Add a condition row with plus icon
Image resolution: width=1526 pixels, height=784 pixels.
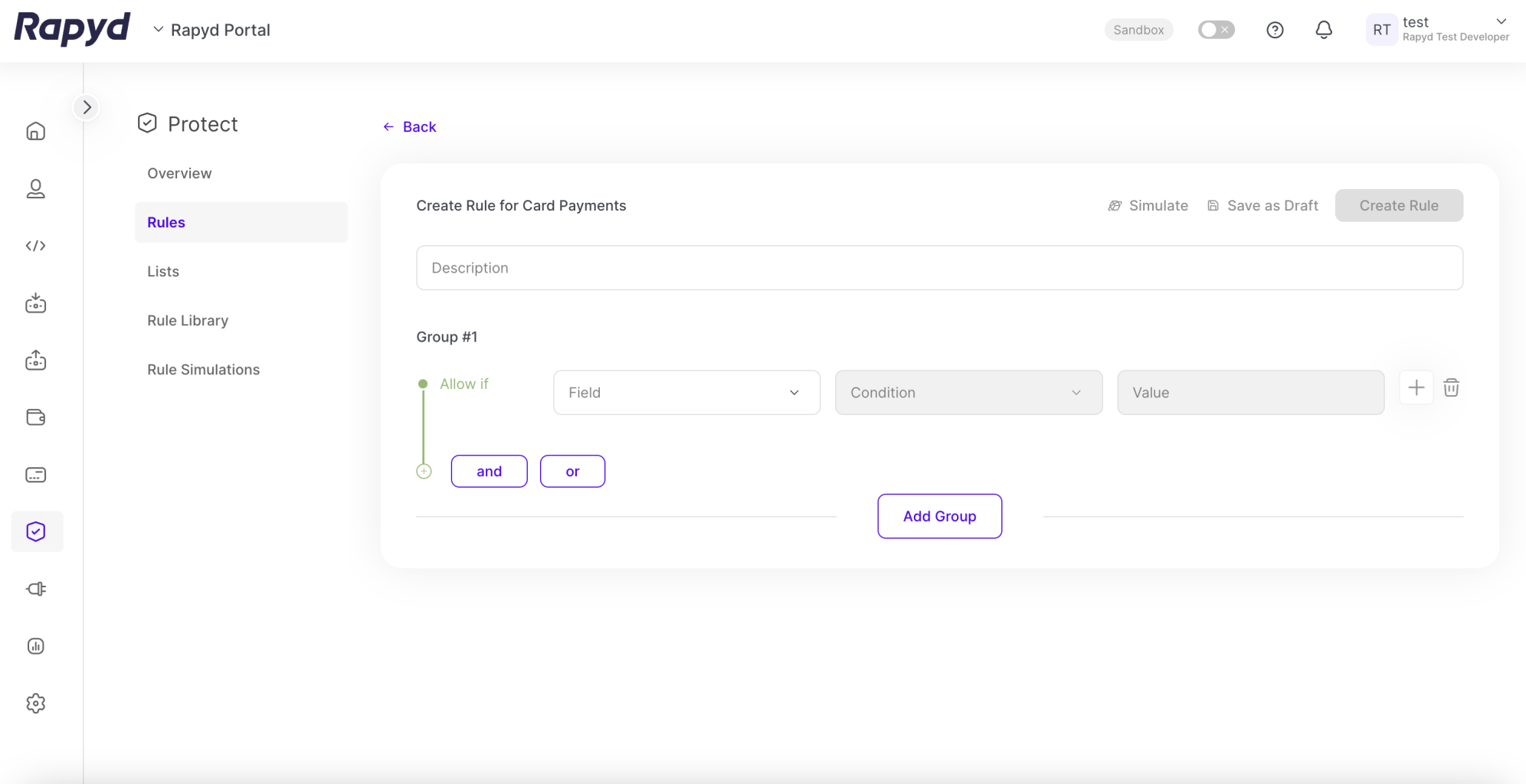click(x=1416, y=388)
